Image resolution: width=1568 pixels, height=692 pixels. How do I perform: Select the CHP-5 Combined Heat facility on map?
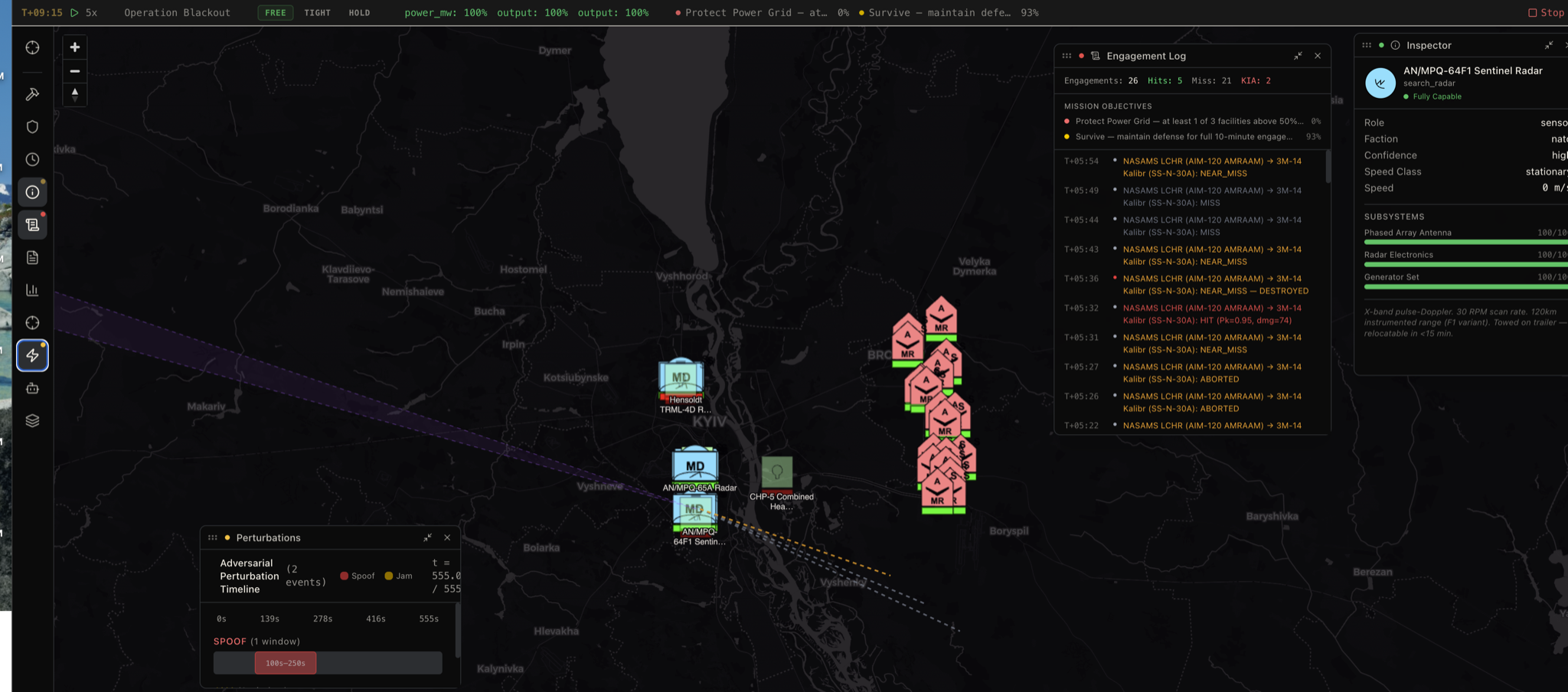777,474
